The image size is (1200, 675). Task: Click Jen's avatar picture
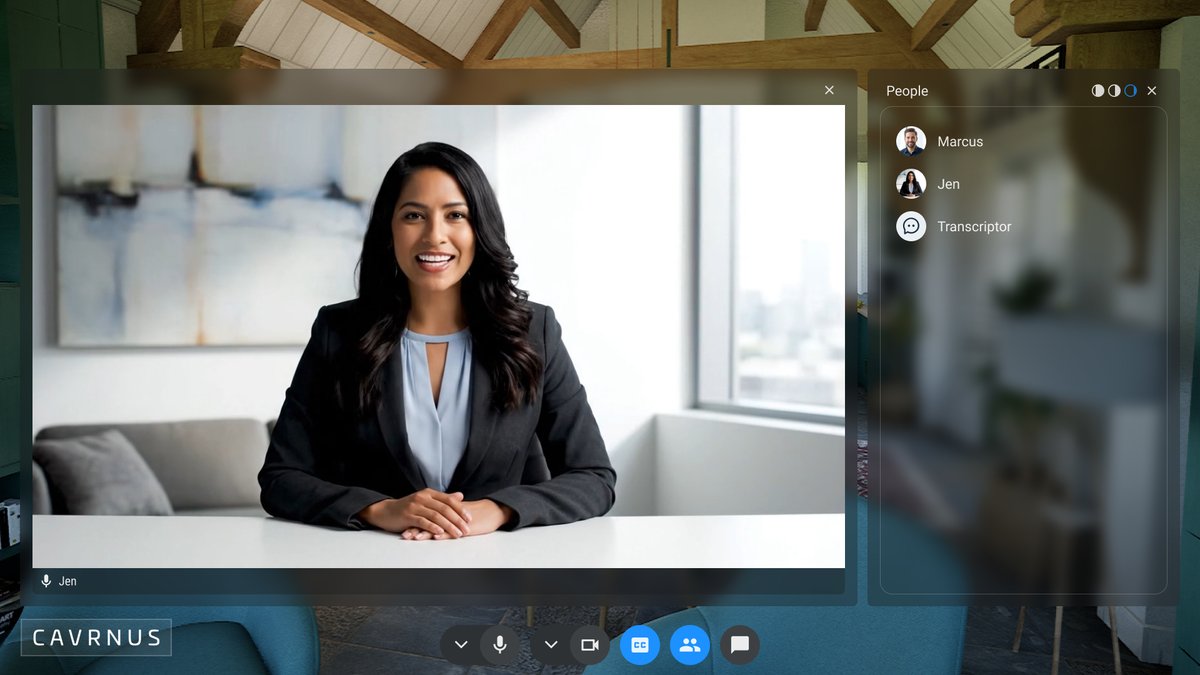point(911,184)
